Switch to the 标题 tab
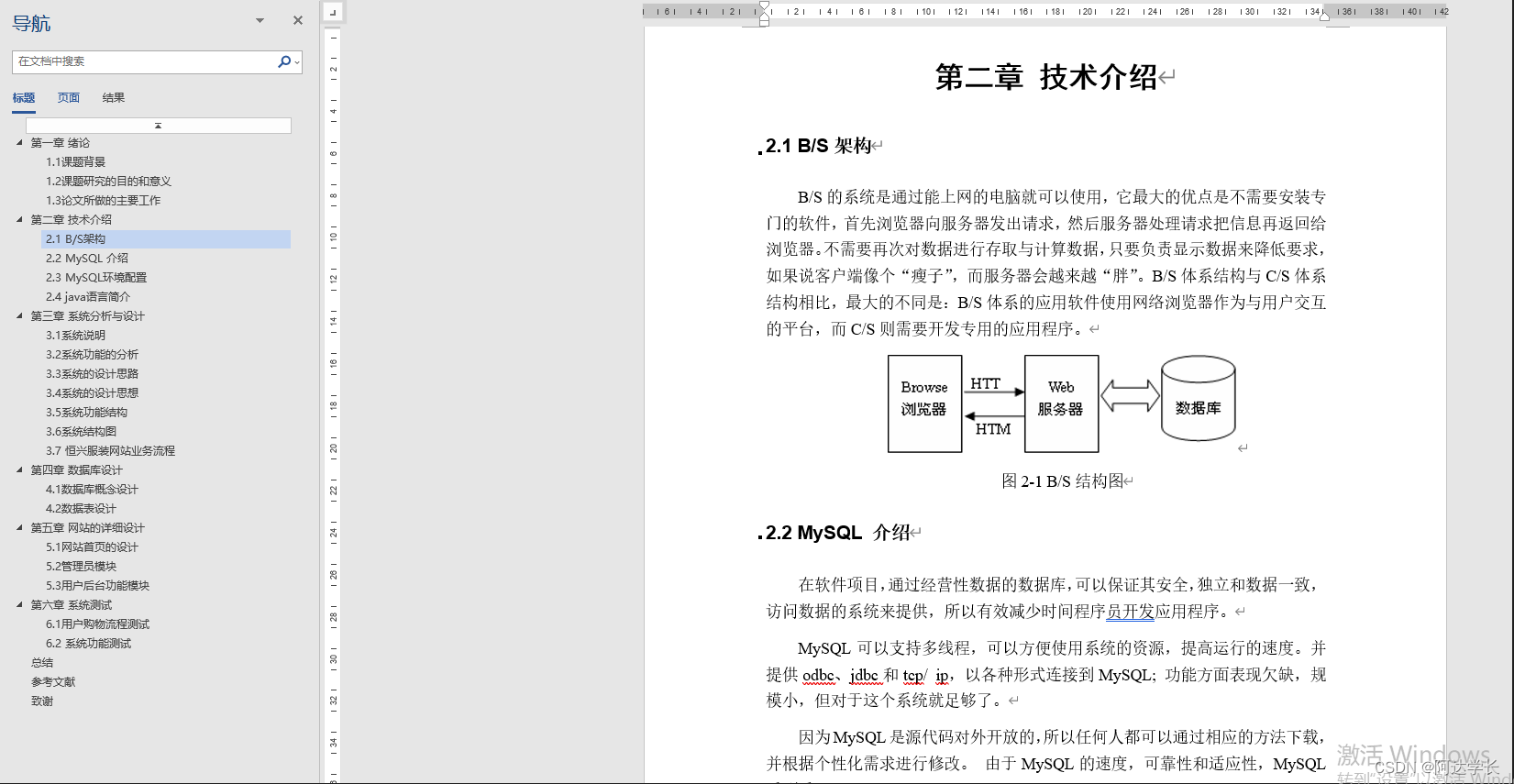The height and width of the screenshot is (784, 1514). coord(24,98)
